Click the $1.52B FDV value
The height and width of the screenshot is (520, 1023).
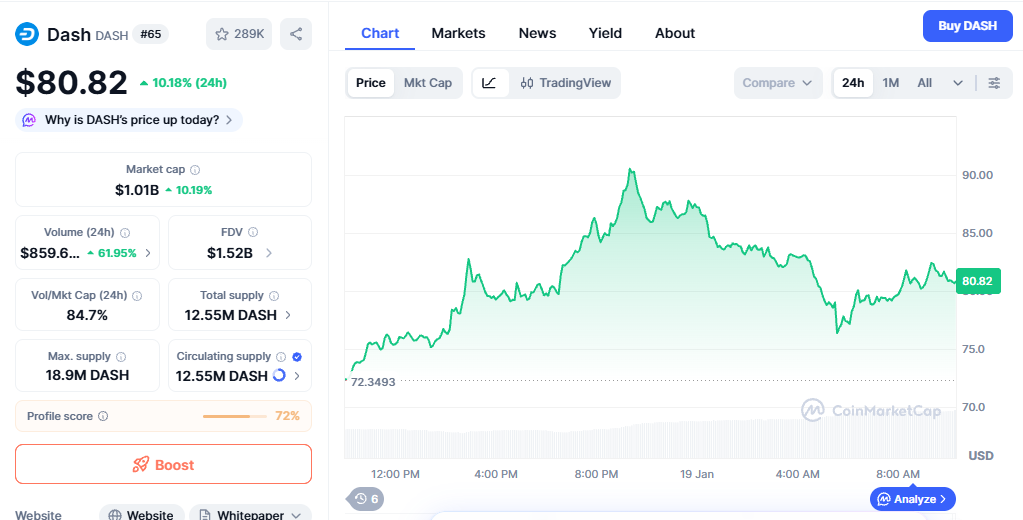[230, 253]
